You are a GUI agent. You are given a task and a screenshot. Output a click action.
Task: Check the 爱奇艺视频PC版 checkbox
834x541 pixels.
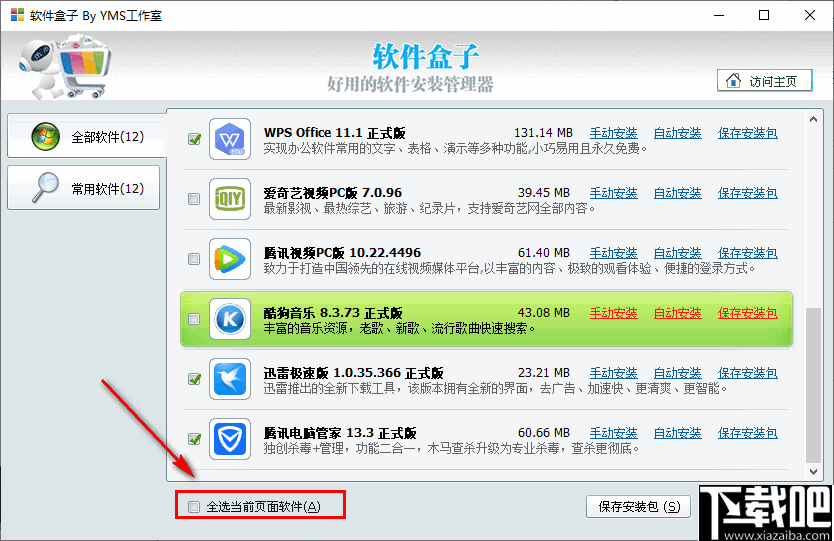(x=194, y=199)
